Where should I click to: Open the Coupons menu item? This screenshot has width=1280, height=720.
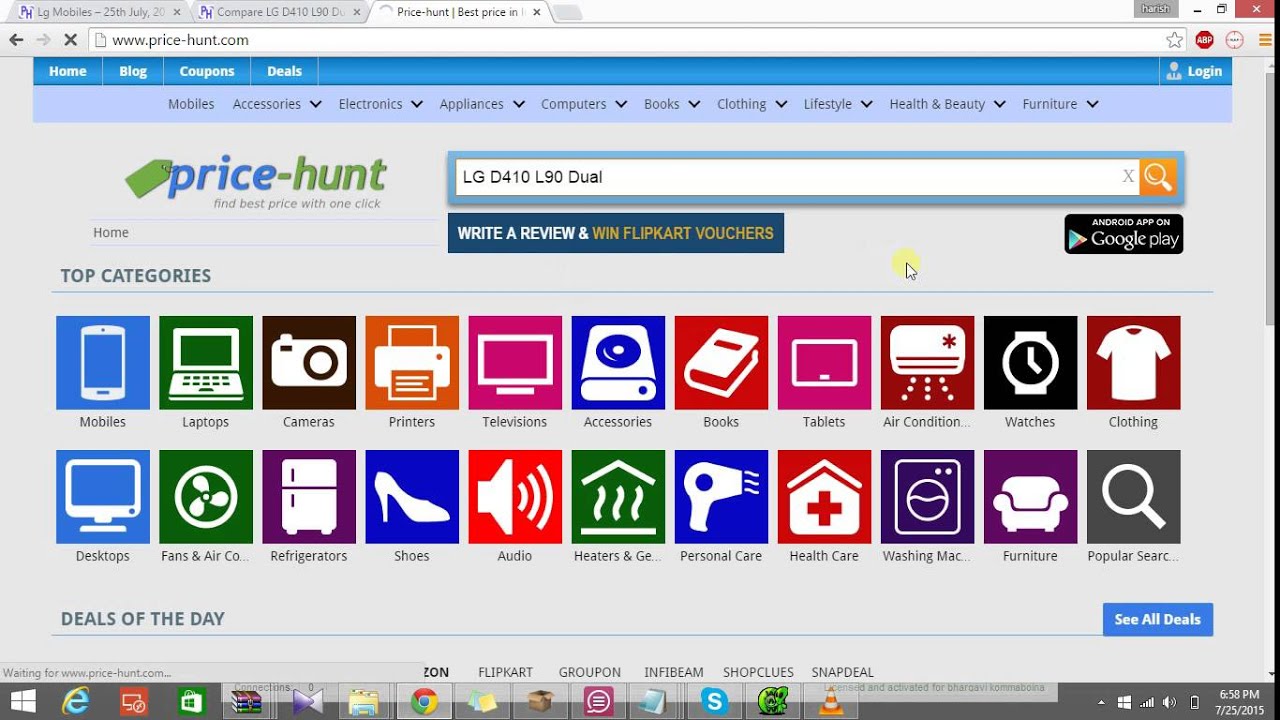coord(207,71)
